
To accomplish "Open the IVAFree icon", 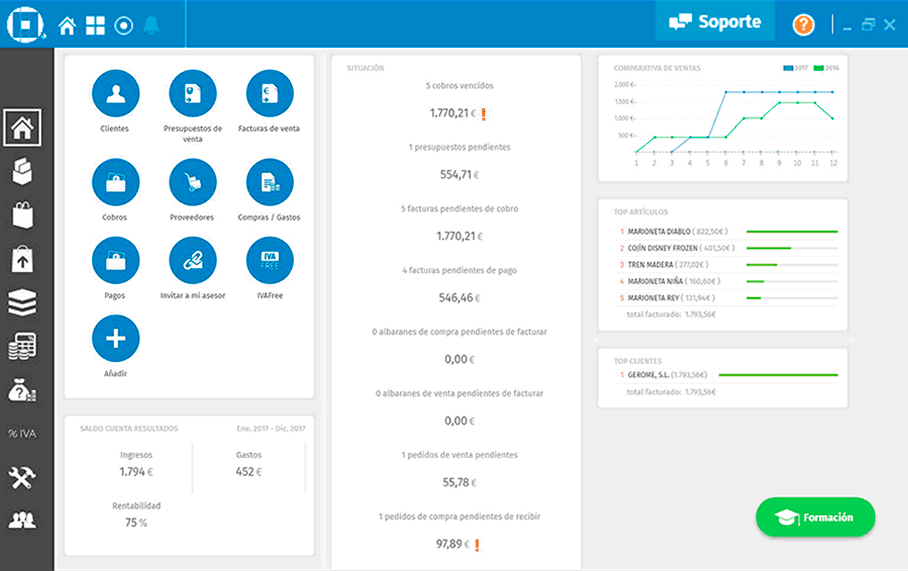I will (x=269, y=262).
